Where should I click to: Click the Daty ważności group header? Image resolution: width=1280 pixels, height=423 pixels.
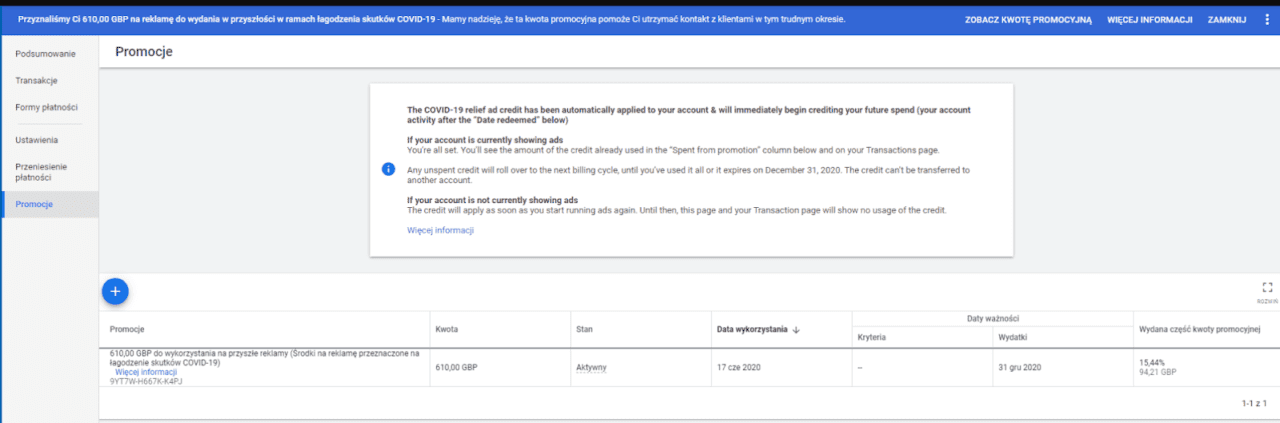[x=993, y=318]
